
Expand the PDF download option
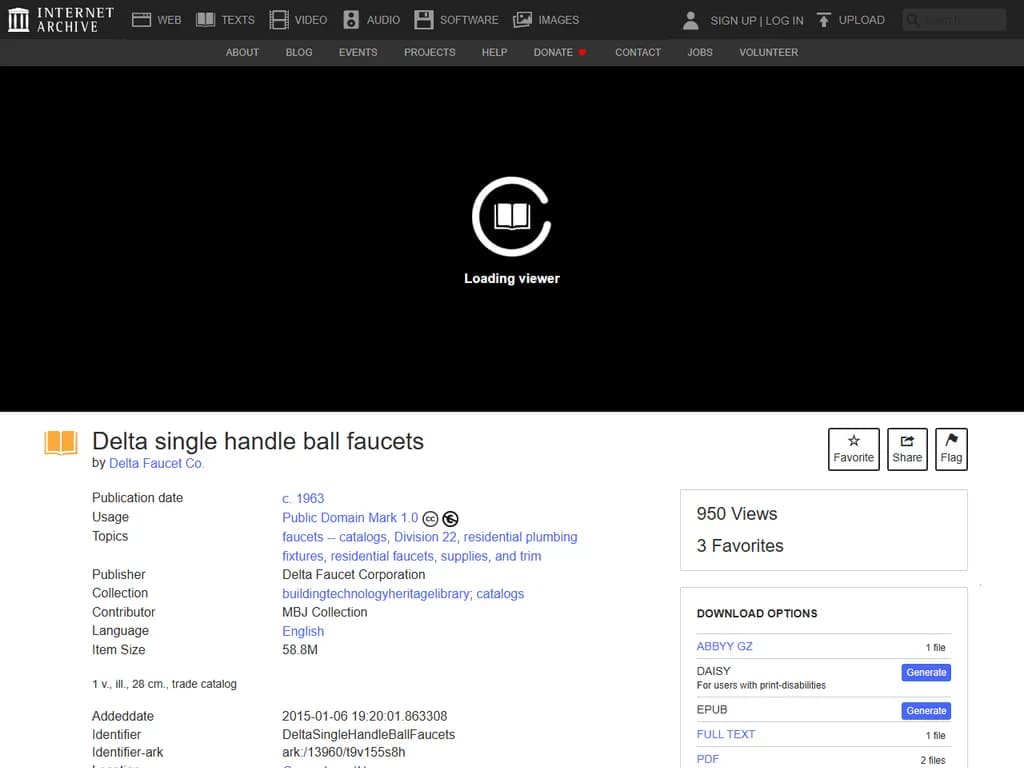708,759
